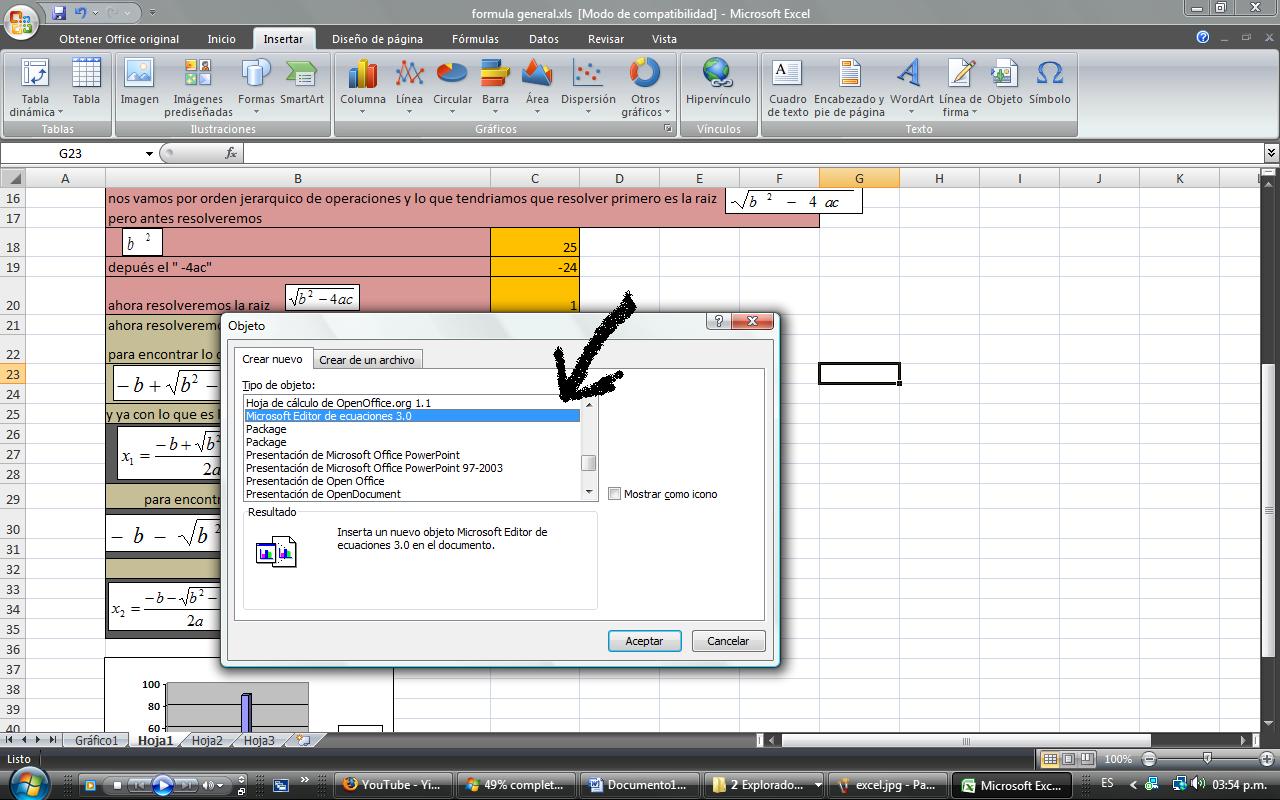Switch to normal view button
This screenshot has width=1280, height=800.
(1050, 759)
